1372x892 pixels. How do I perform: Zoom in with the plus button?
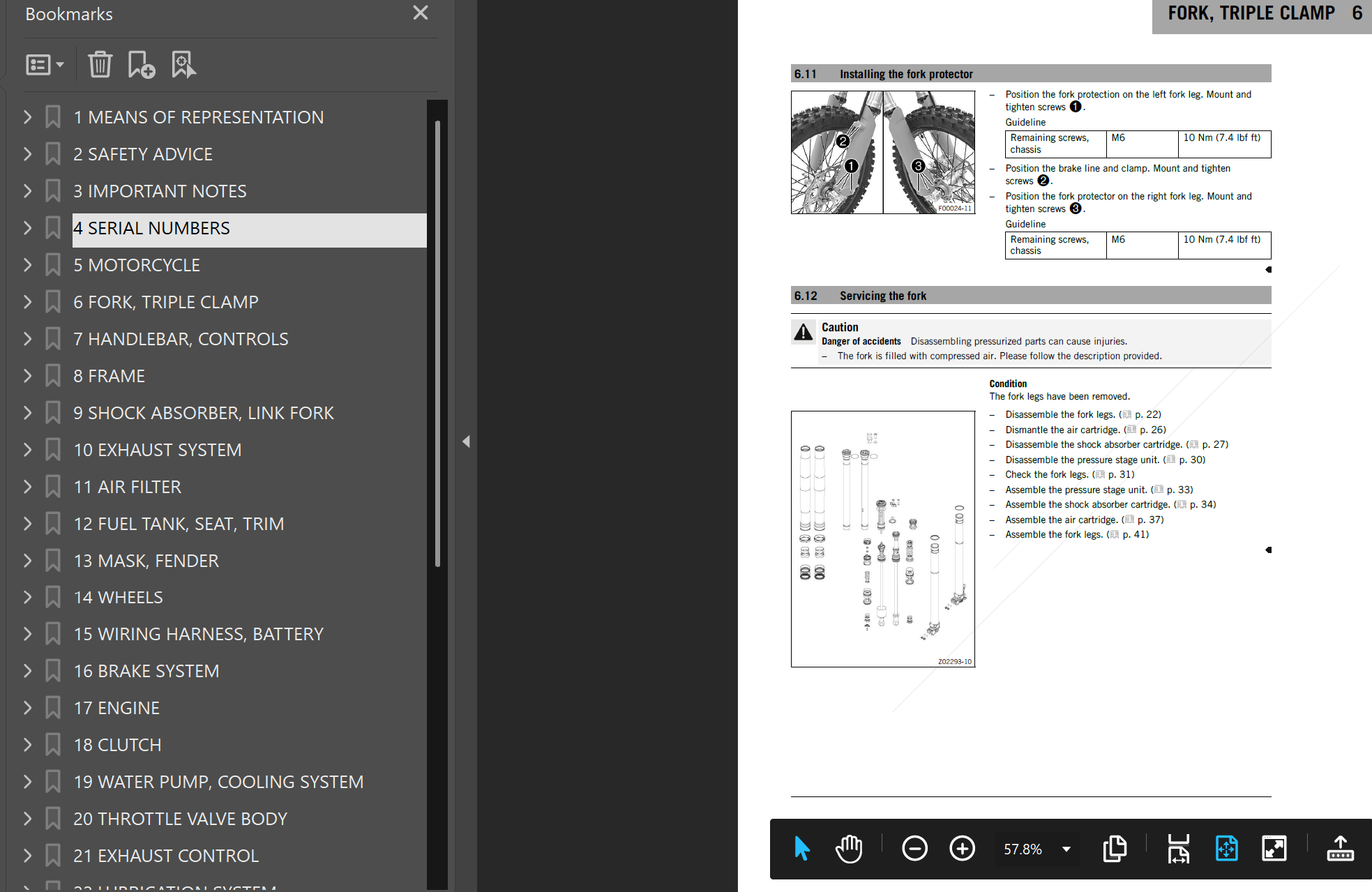pyautogui.click(x=963, y=849)
